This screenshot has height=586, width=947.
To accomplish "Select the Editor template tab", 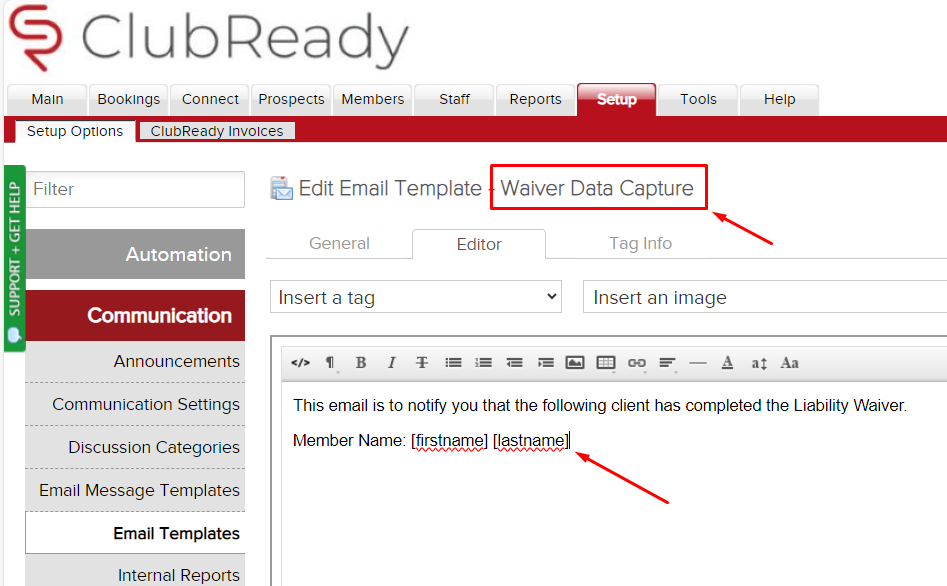I will [x=479, y=244].
